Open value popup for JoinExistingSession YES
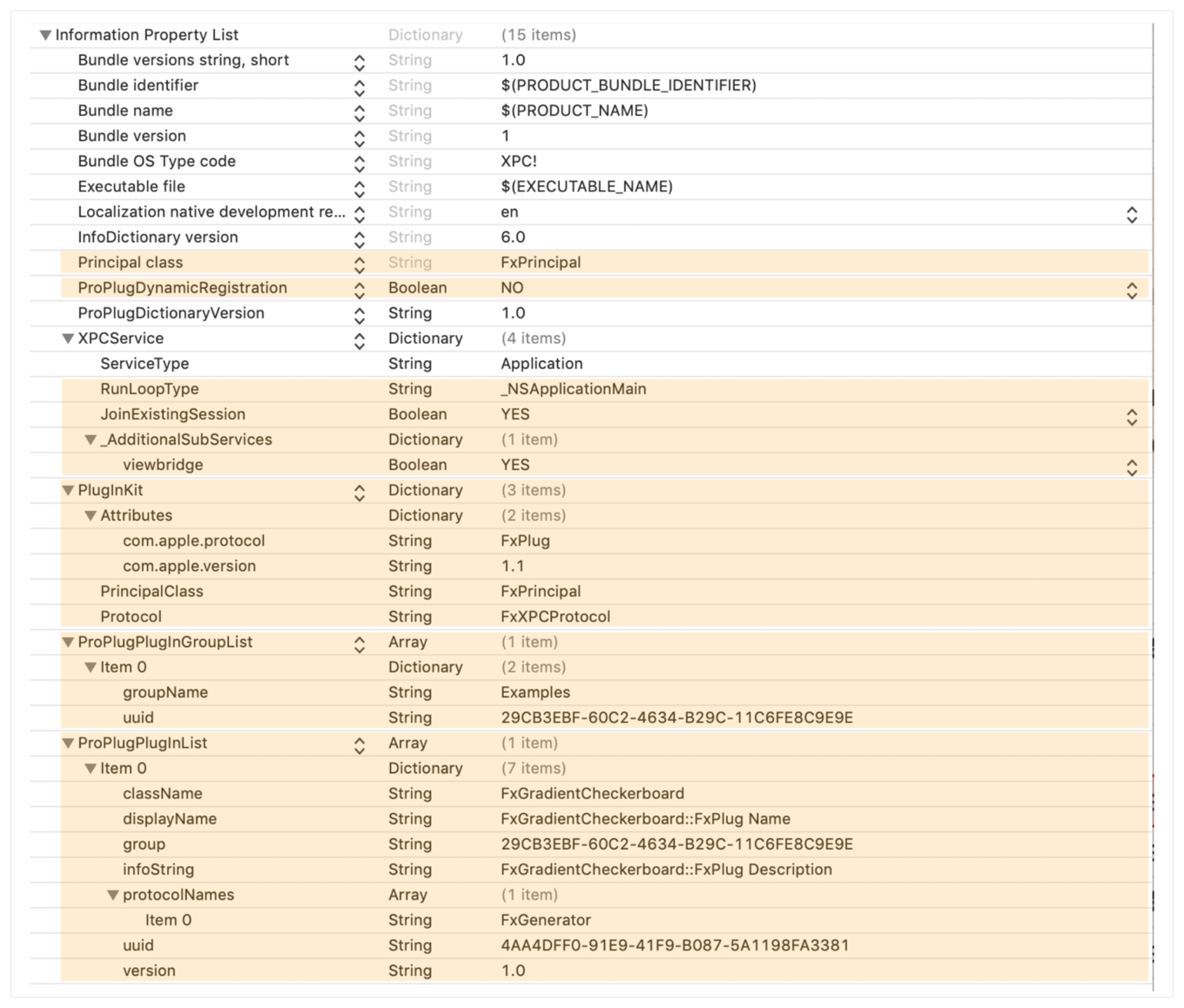This screenshot has width=1184, height=1008. (x=1131, y=416)
